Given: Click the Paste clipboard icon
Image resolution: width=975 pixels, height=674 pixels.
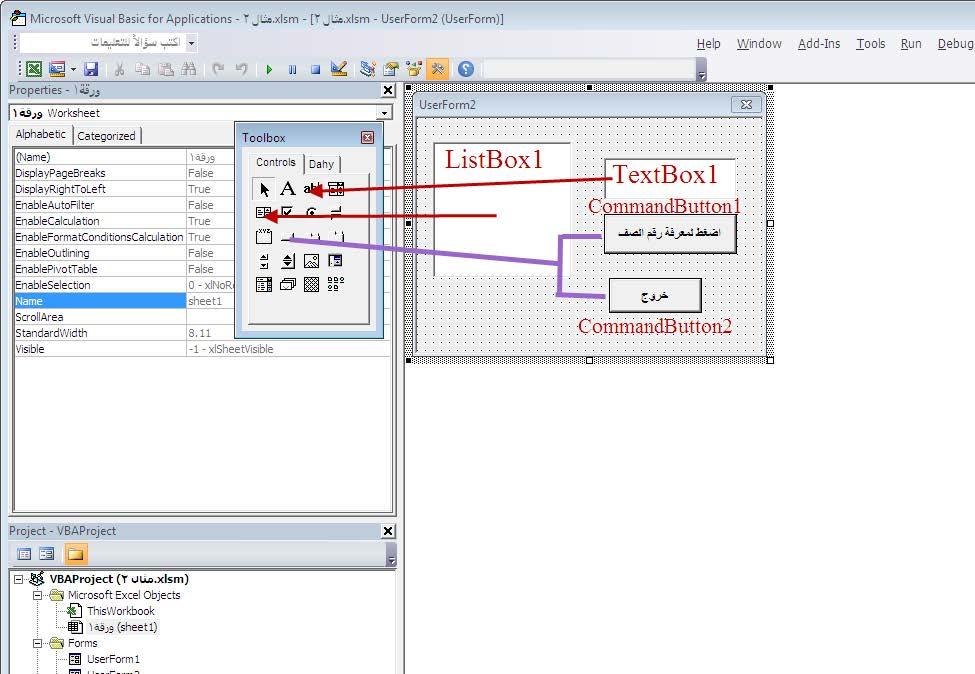Looking at the screenshot, I should (x=165, y=69).
